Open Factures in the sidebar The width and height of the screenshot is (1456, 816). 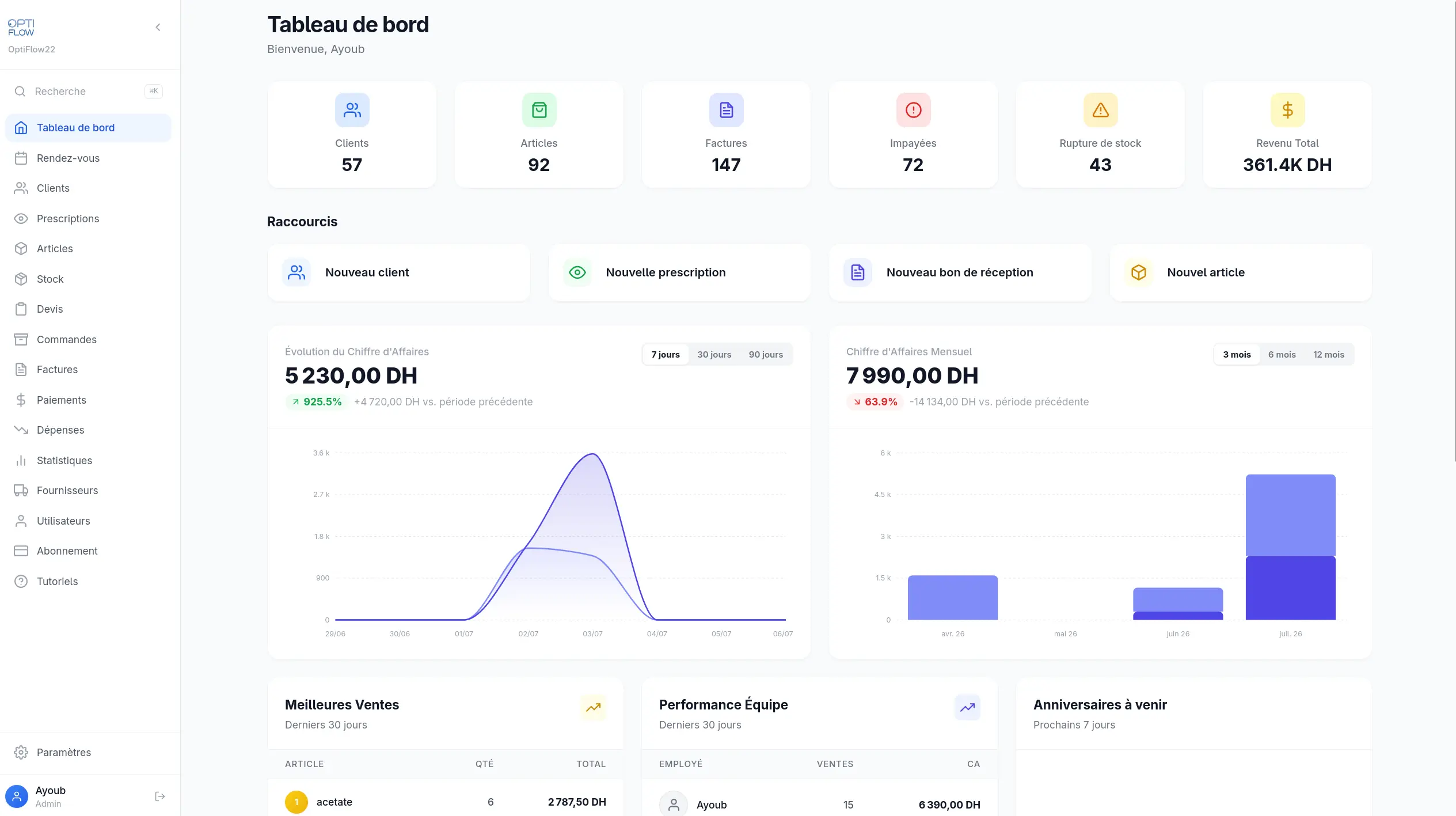88,370
